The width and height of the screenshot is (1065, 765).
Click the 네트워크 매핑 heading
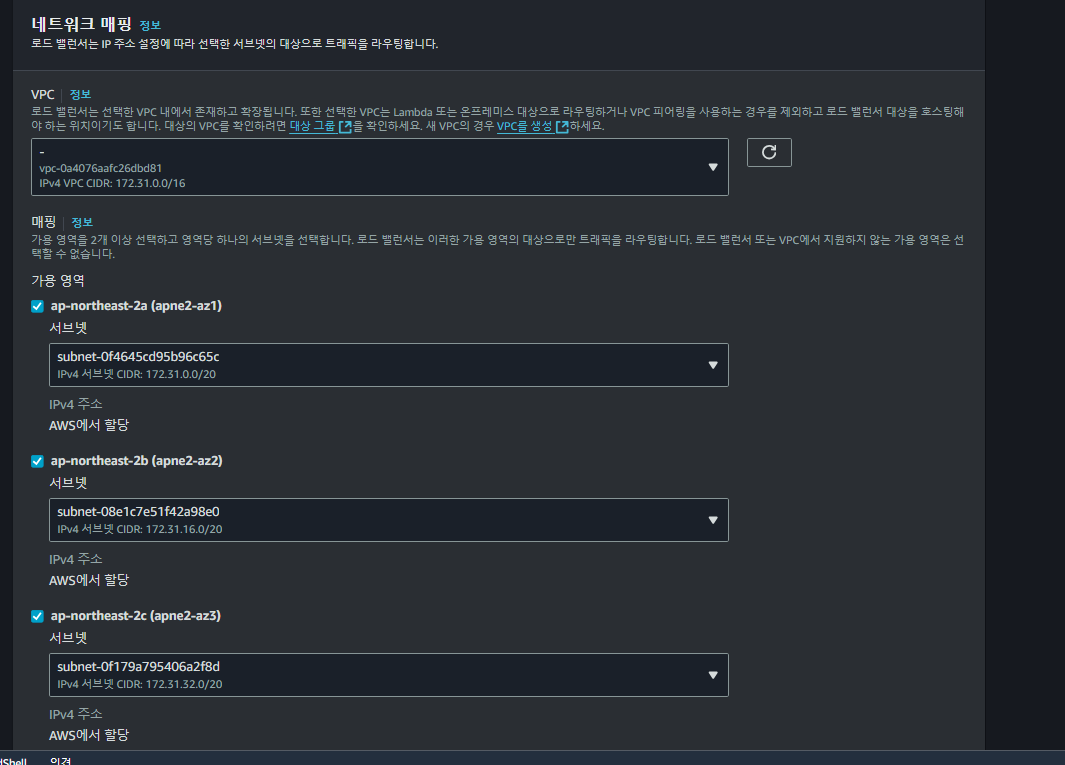[82, 24]
